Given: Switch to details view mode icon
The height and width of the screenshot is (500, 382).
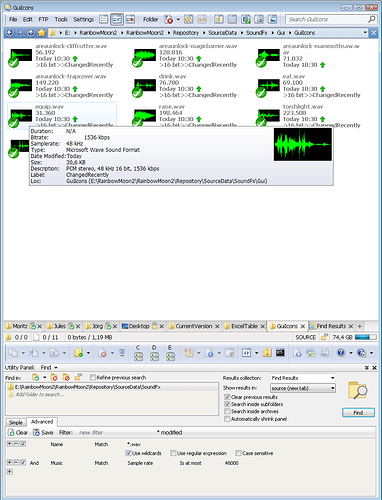Looking at the screenshot, I should pos(104,19).
